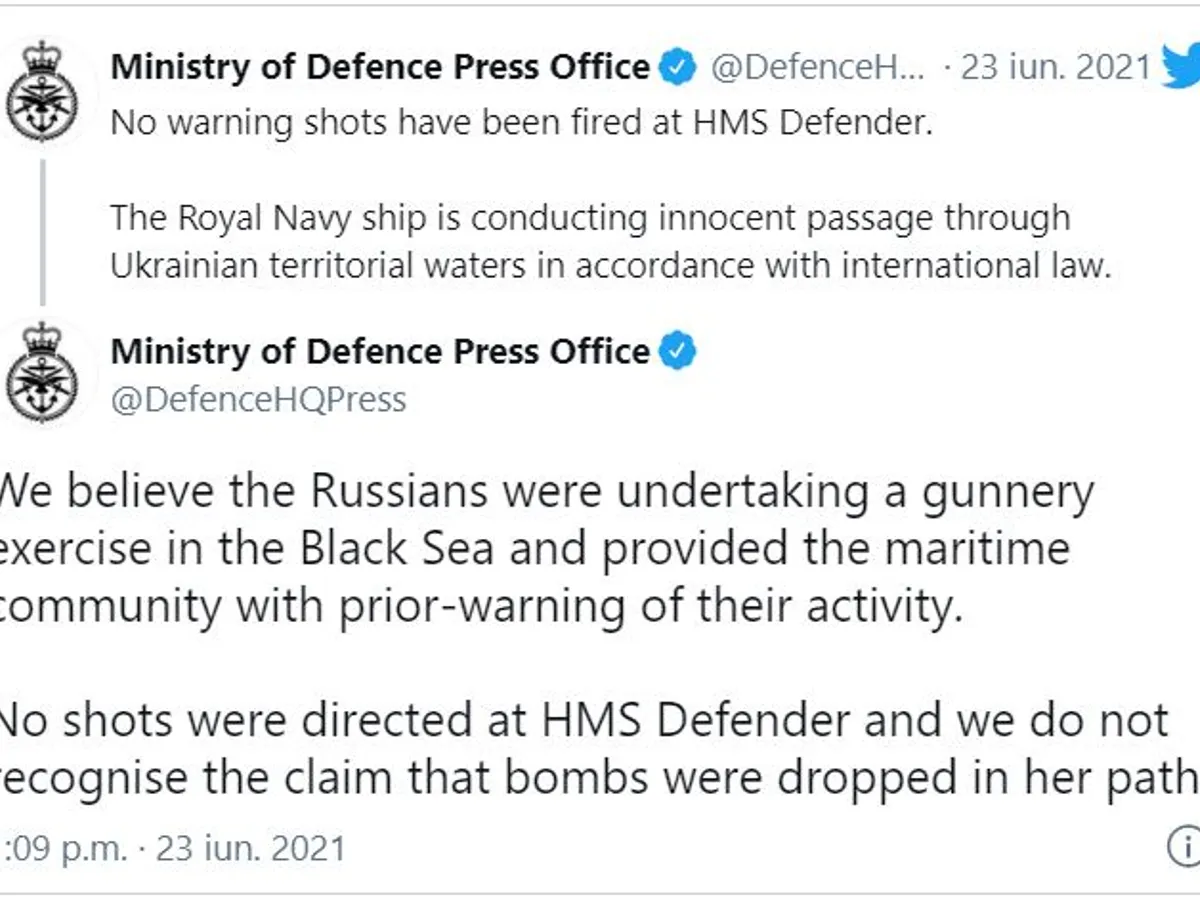The image size is (1200, 900).
Task: Open the Ministry of Defence Press Office name above @DefenceHQPress
Action: point(380,352)
